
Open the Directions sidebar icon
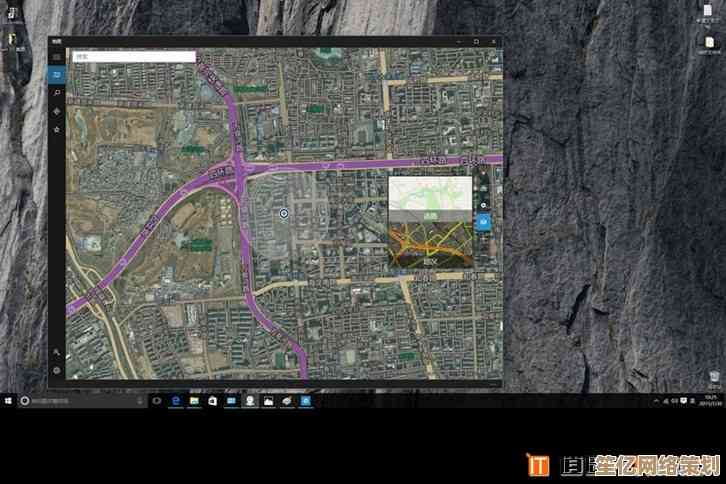point(57,111)
